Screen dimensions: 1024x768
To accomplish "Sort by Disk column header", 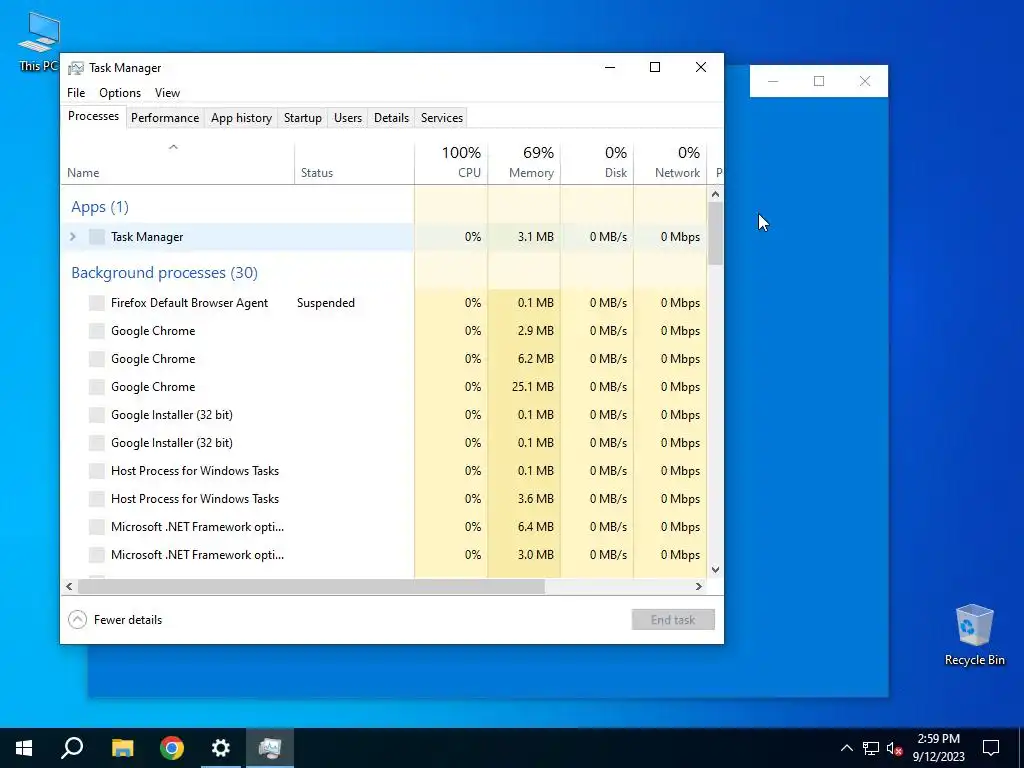I will 597,163.
